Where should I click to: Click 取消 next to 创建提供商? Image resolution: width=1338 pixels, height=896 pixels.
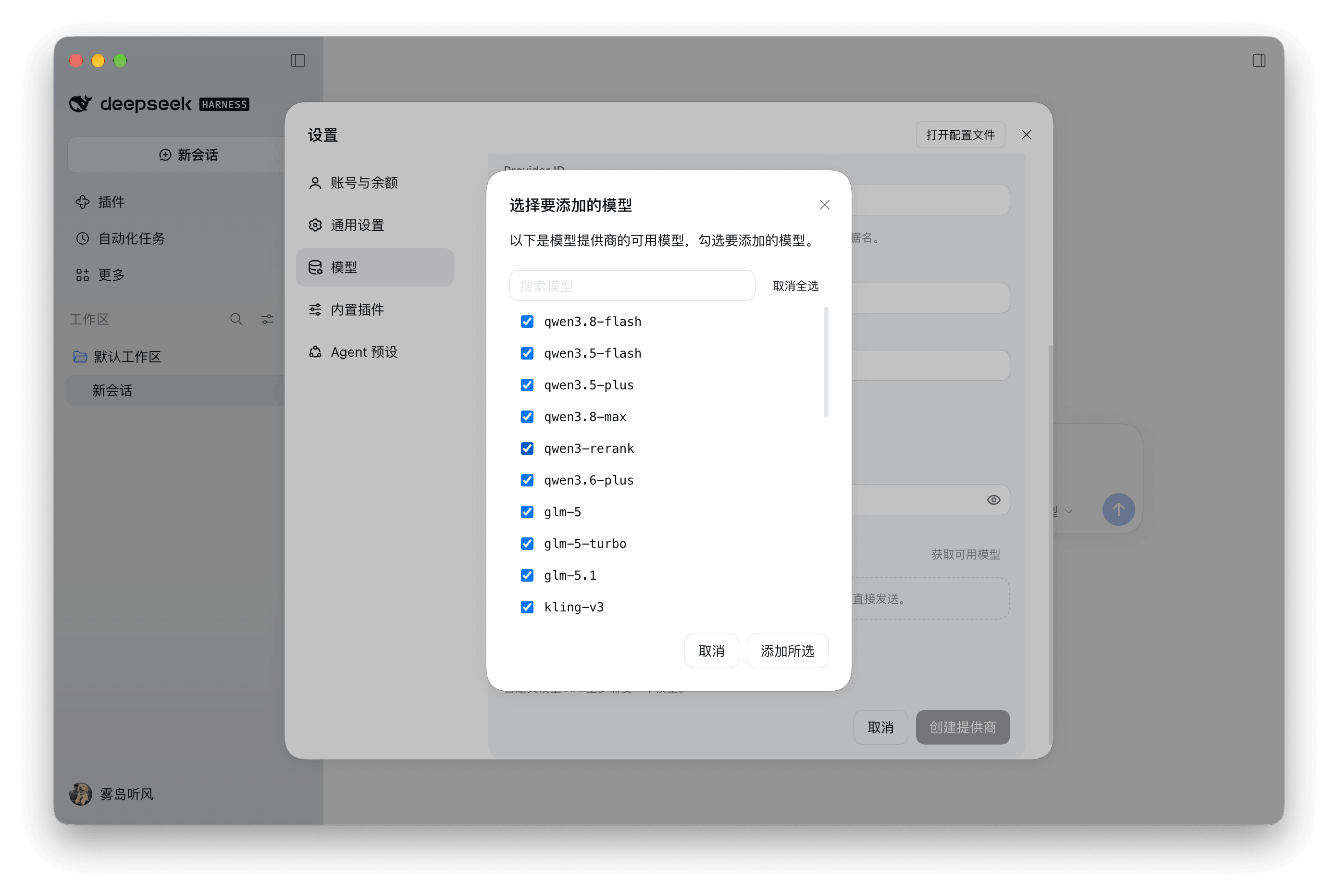pyautogui.click(x=880, y=727)
